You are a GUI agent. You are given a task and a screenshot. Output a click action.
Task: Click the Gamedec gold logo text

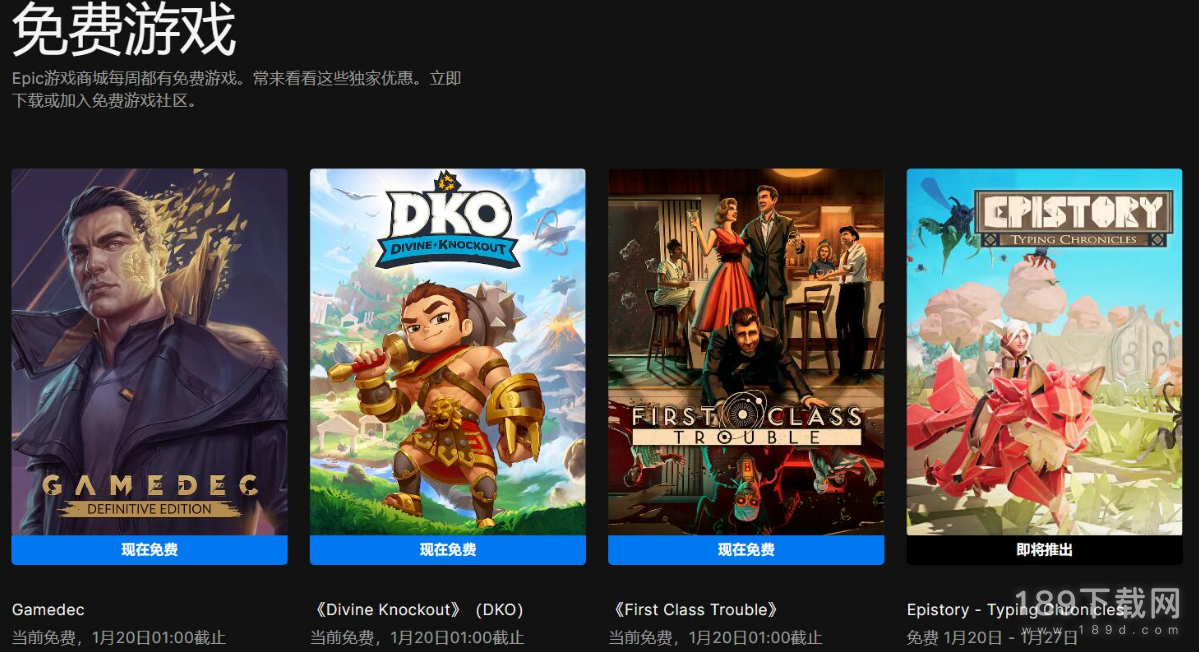[x=150, y=495]
